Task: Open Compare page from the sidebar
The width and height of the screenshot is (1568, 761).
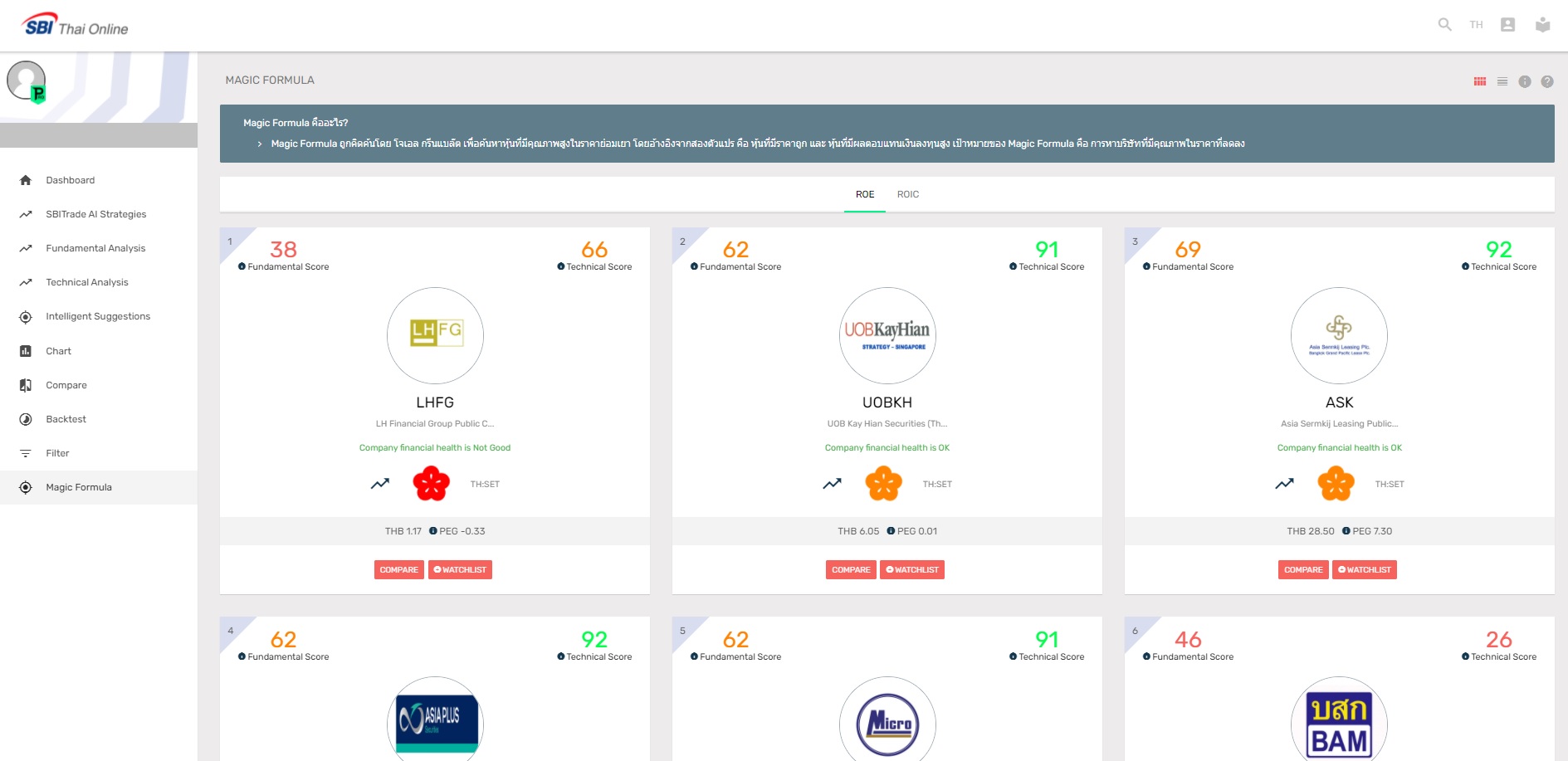Action: [98, 385]
